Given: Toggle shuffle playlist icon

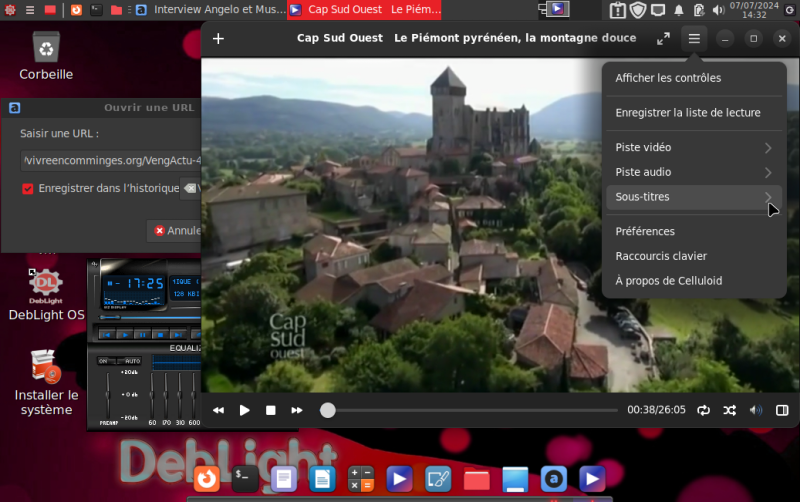Looking at the screenshot, I should click(730, 410).
